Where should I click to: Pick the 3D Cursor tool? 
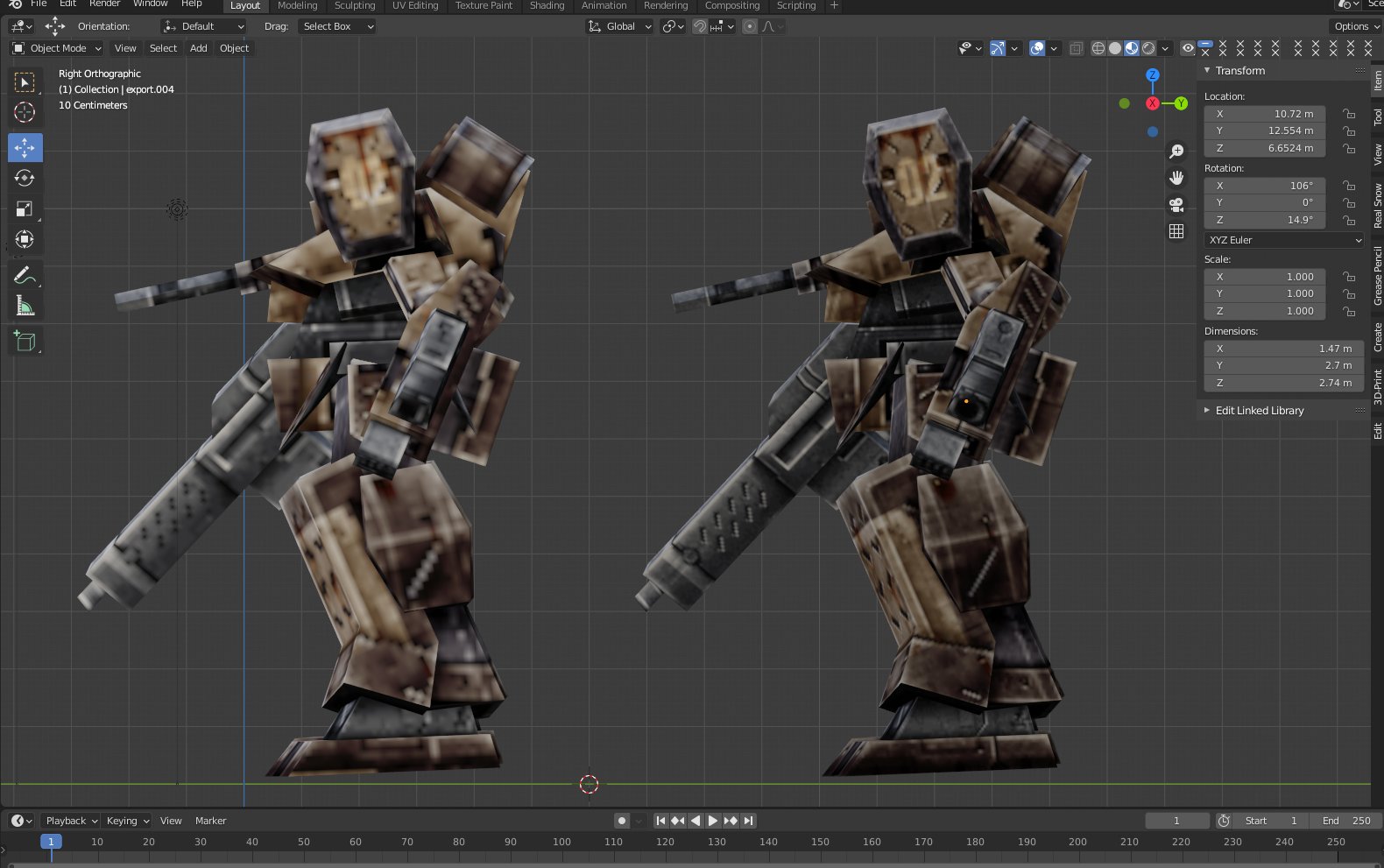pos(25,113)
